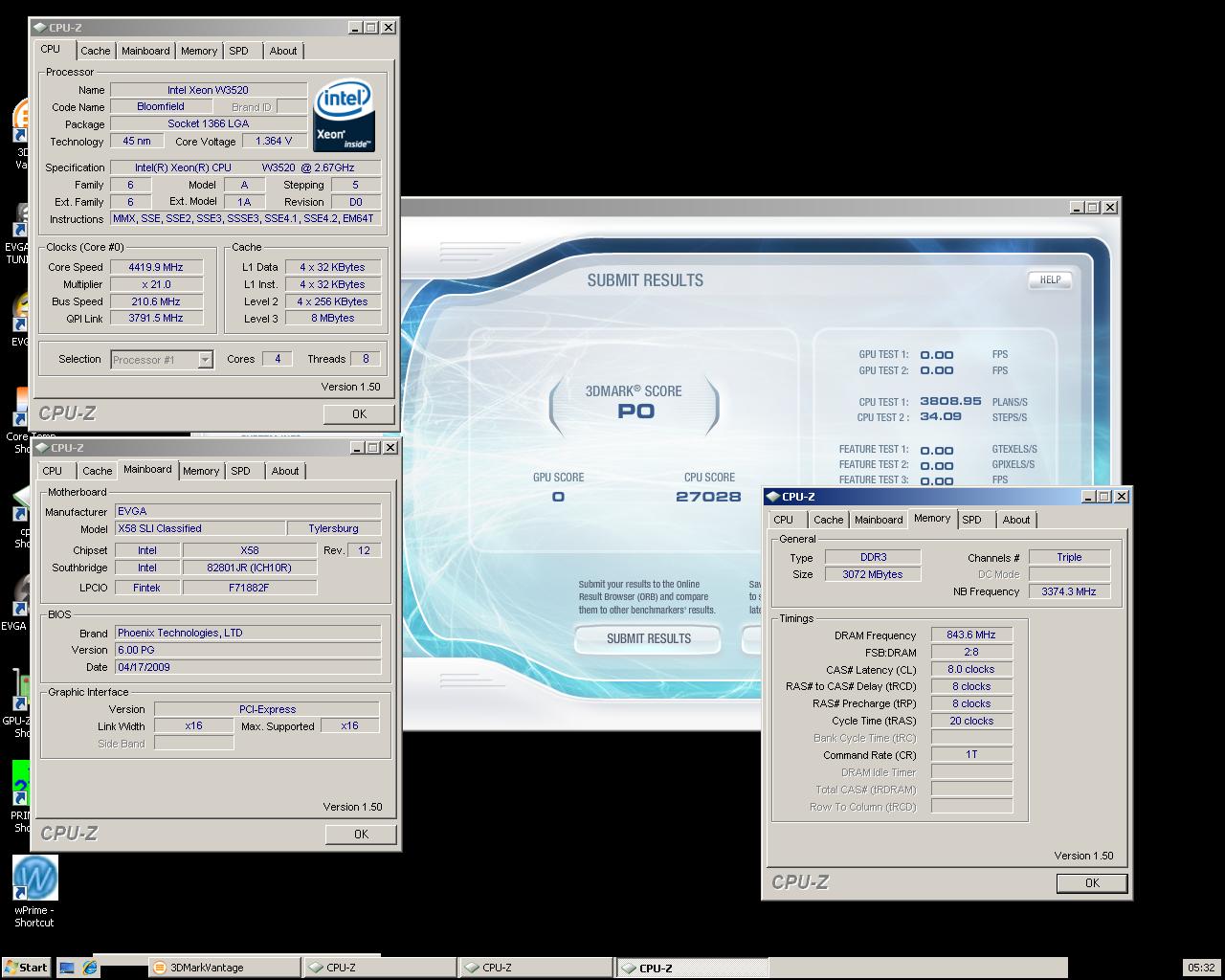The height and width of the screenshot is (980, 1225).
Task: Click the Southbridge value 82801JR (ICH10R)
Action: [250, 568]
